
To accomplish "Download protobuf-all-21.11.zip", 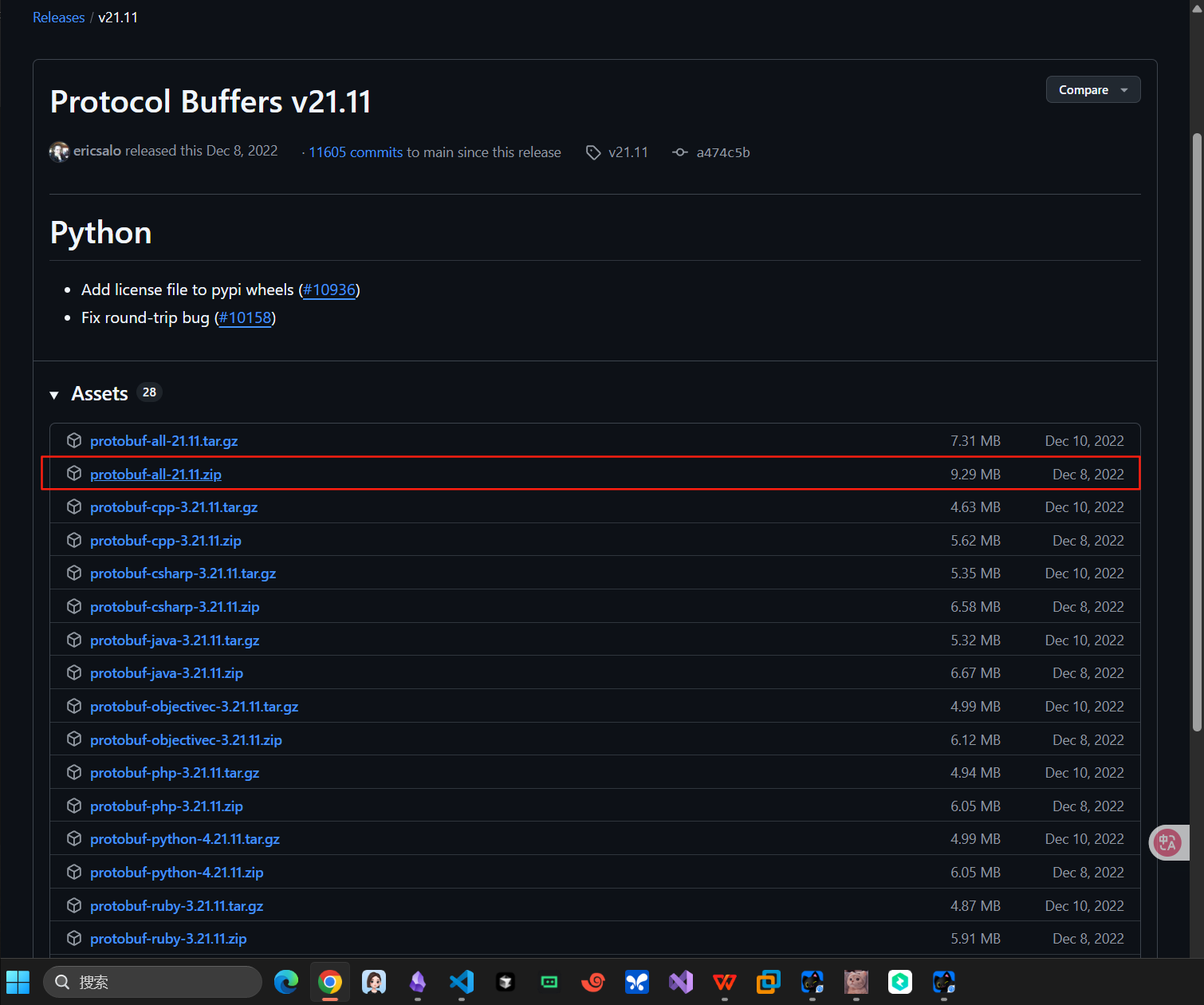I will [x=155, y=475].
